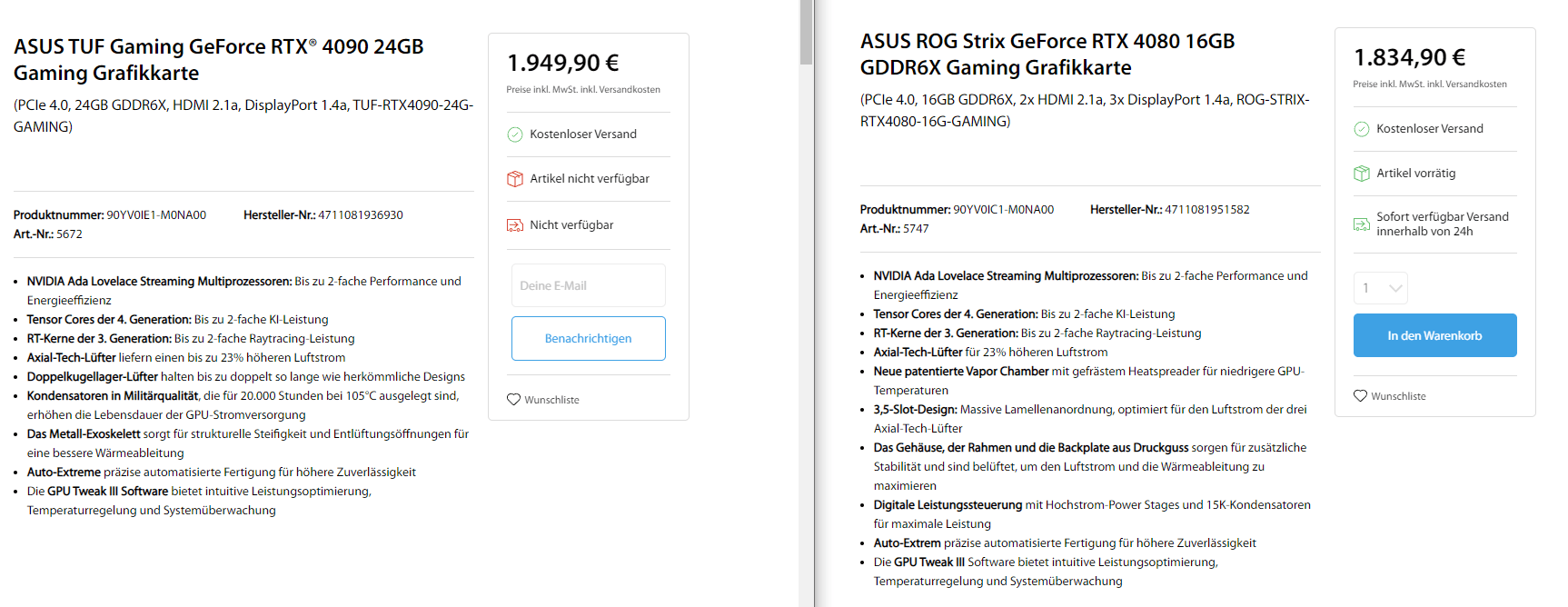Viewport: 1568px width, 607px height.
Task: Click the 1.834,90 € price
Action: [1409, 57]
